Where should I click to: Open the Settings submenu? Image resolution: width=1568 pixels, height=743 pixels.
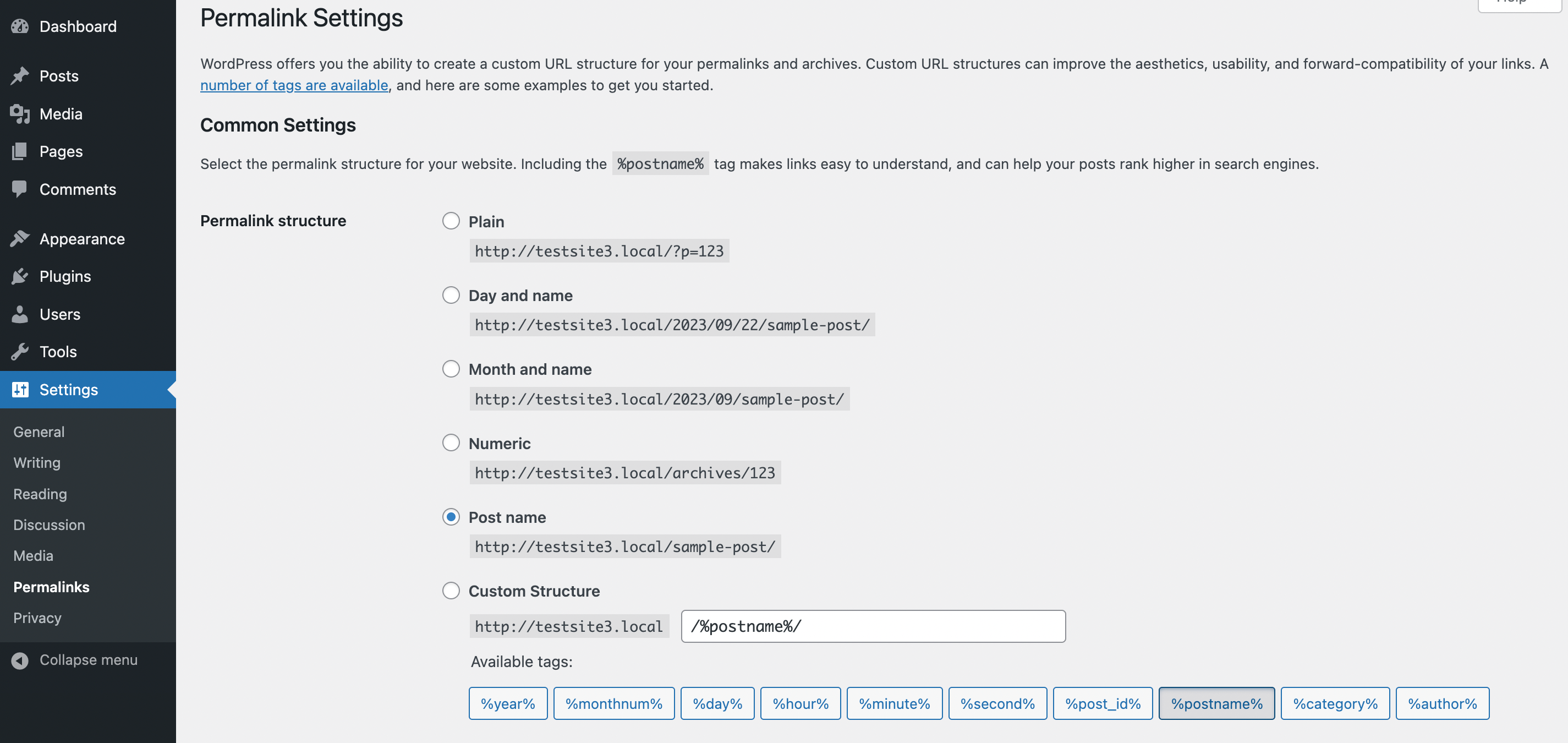click(x=68, y=389)
